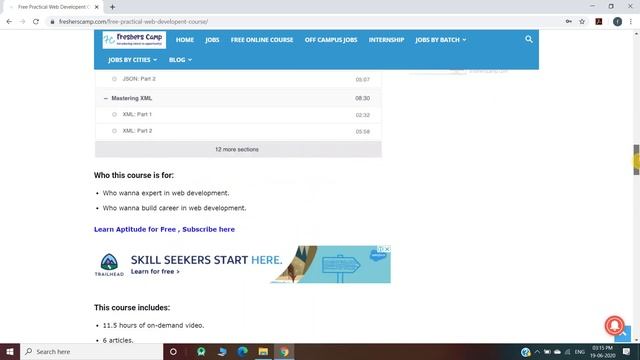
Task: Open a new browser tab
Action: point(112,7)
